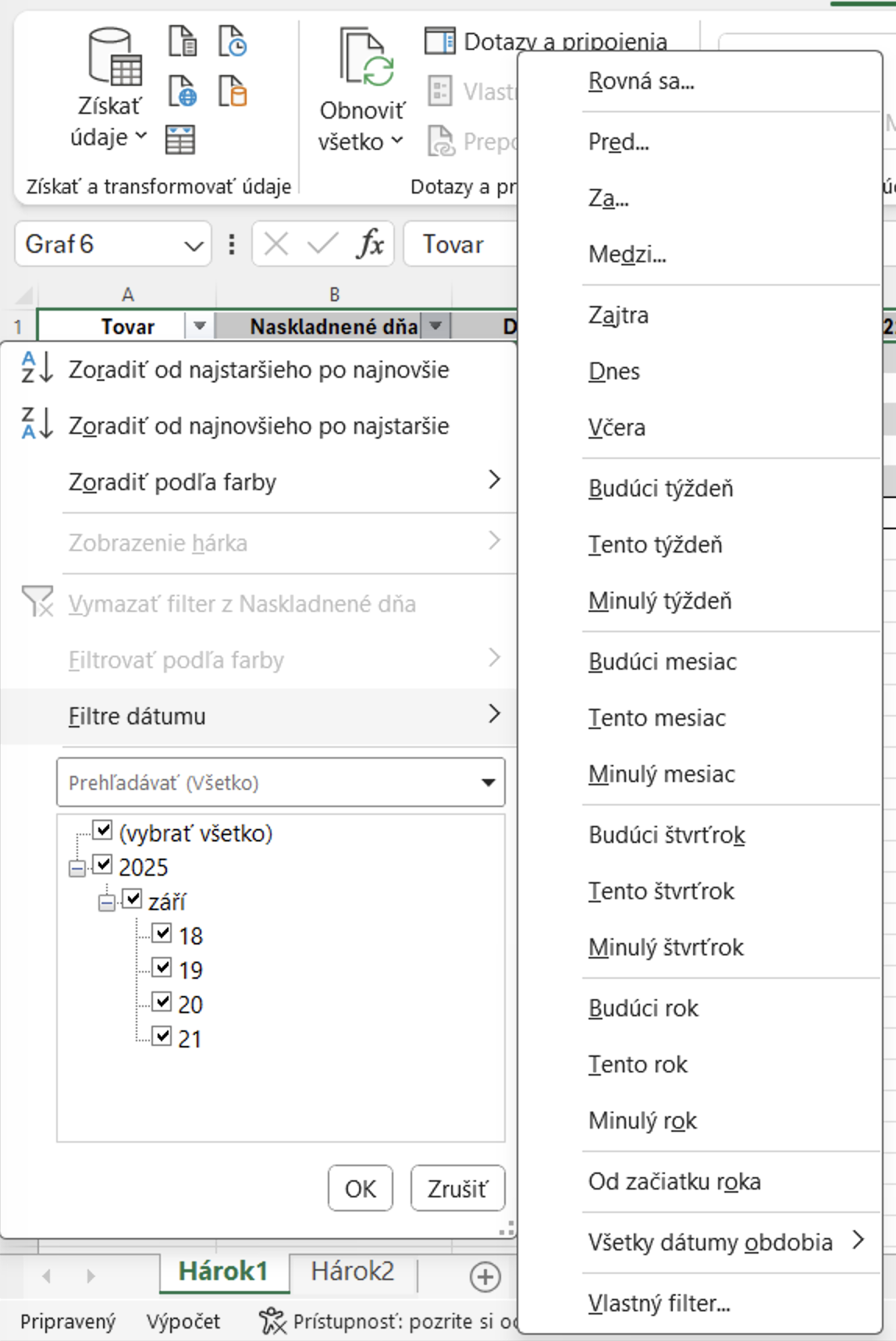Click Zoradiť od najnovšieho po najstaršie

click(258, 425)
